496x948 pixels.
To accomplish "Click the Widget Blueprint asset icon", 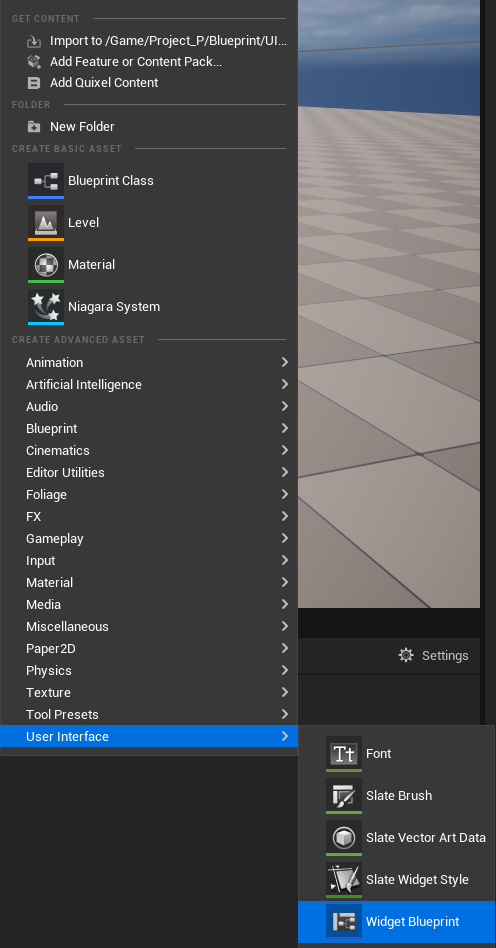I will [x=344, y=921].
